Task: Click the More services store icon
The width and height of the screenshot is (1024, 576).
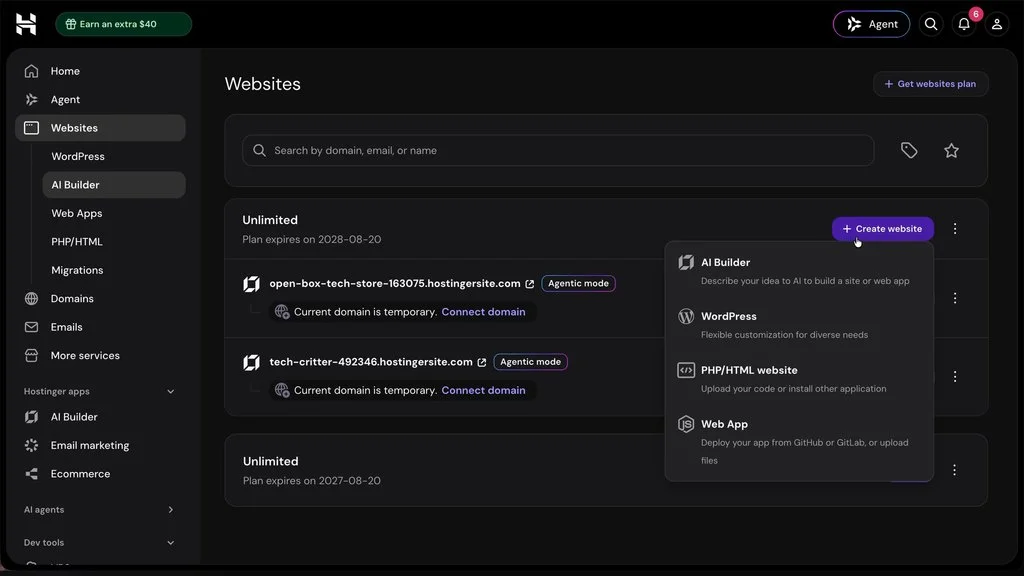Action: (31, 355)
